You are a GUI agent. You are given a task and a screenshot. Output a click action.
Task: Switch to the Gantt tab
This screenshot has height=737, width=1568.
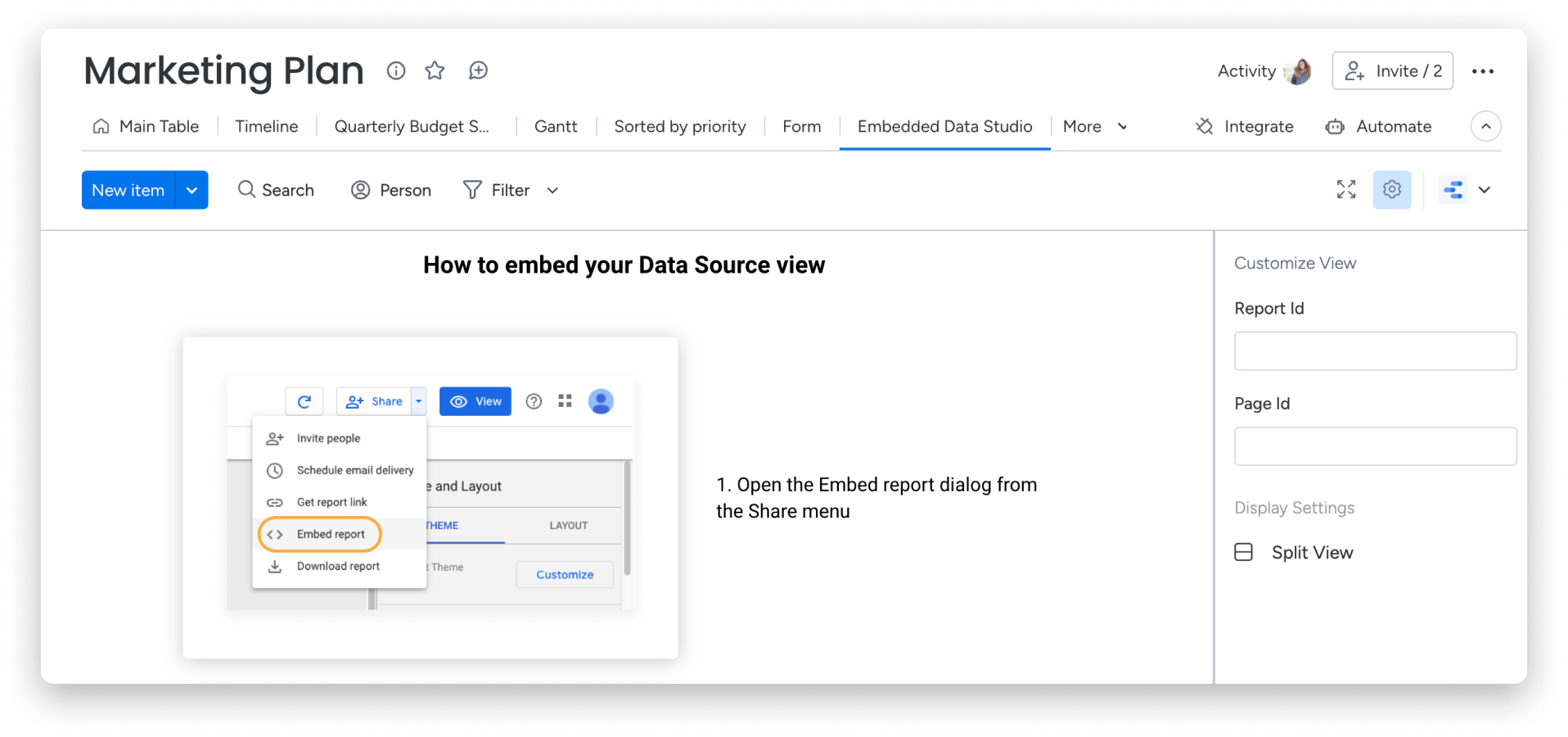click(x=556, y=126)
